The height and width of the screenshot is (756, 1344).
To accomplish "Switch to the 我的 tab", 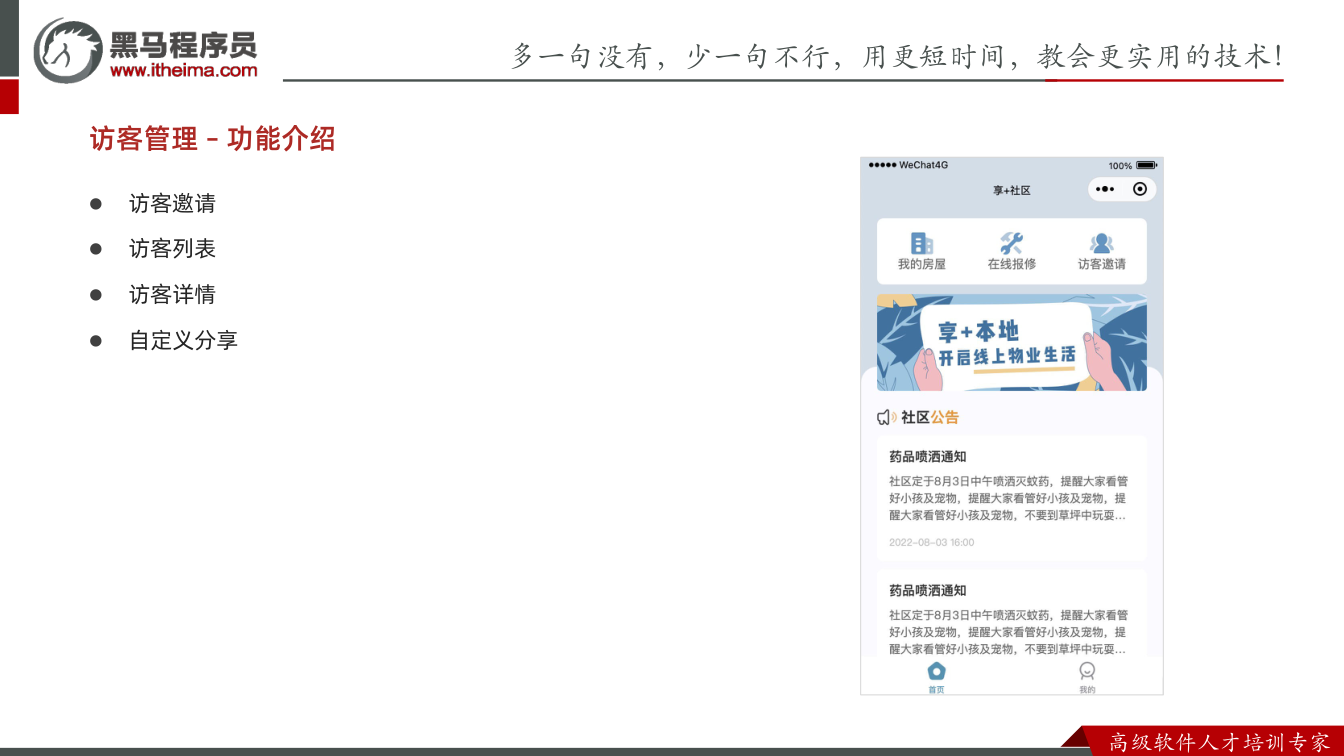I will [x=1087, y=677].
